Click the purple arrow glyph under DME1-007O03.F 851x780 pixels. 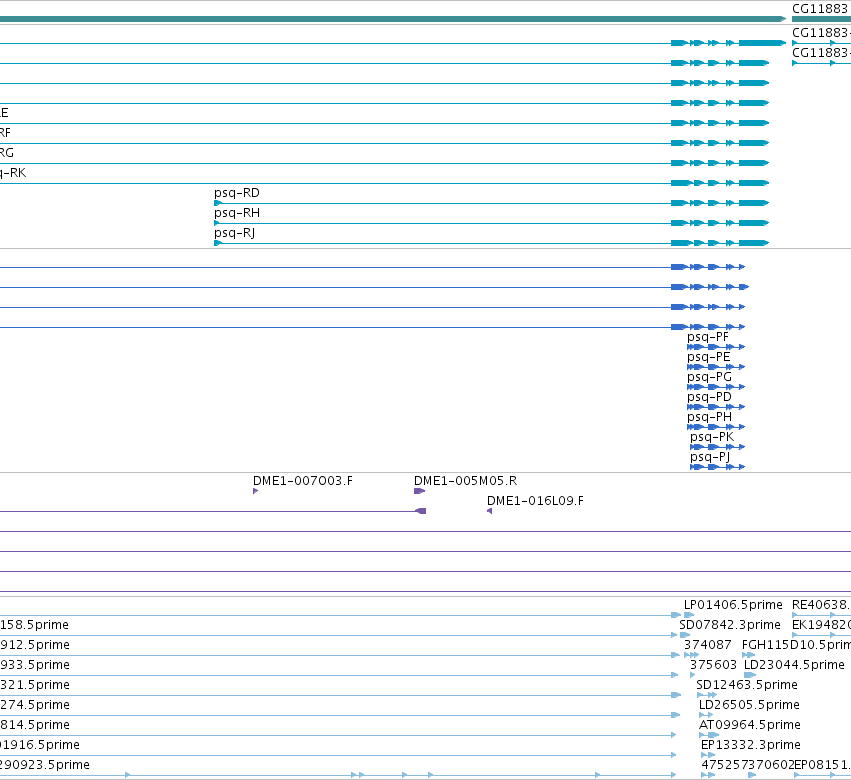click(x=256, y=491)
